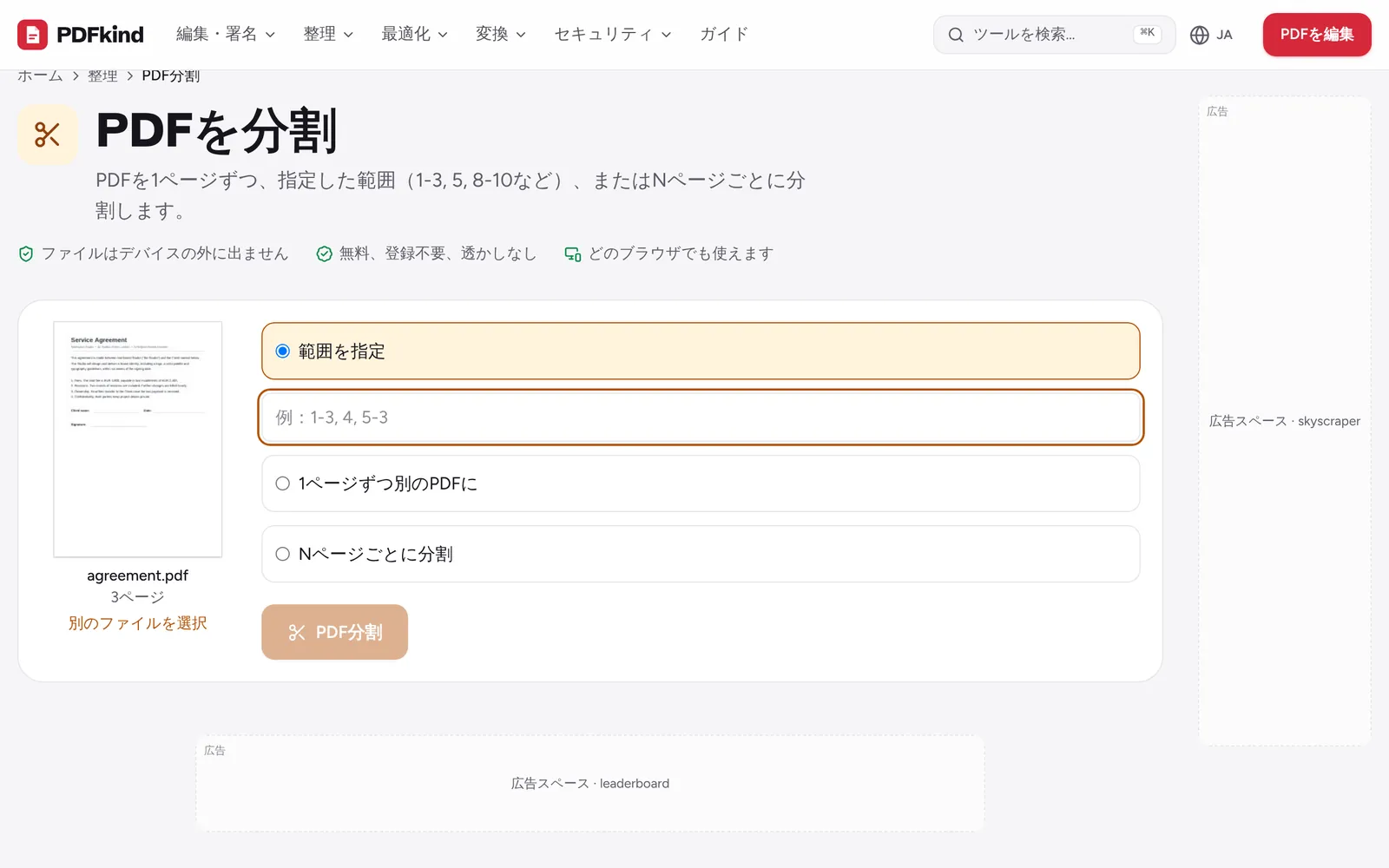
Task: Select the 範囲を指定 radio option
Action: tap(701, 352)
